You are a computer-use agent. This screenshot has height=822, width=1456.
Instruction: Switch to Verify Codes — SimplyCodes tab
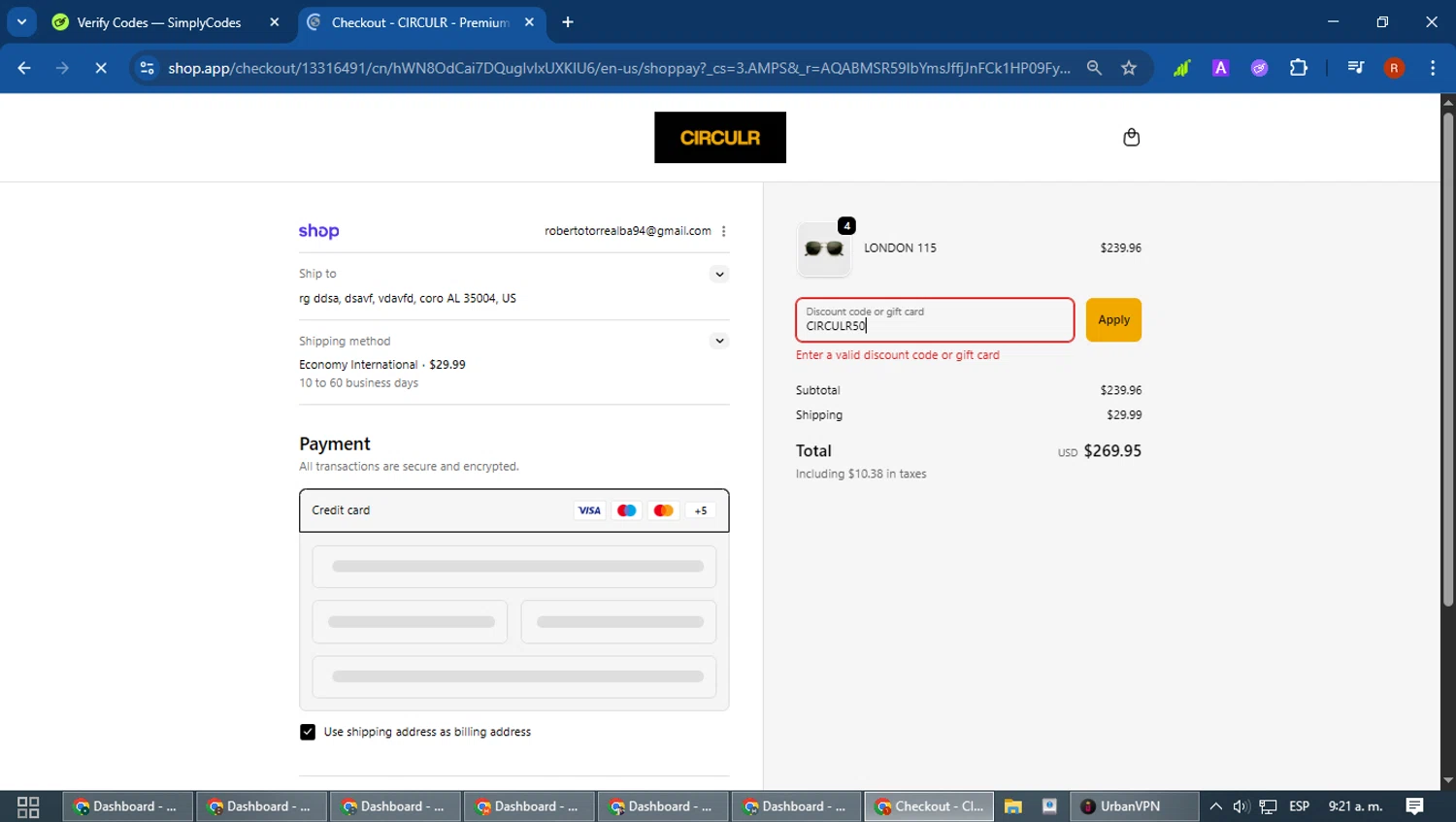pos(159,22)
